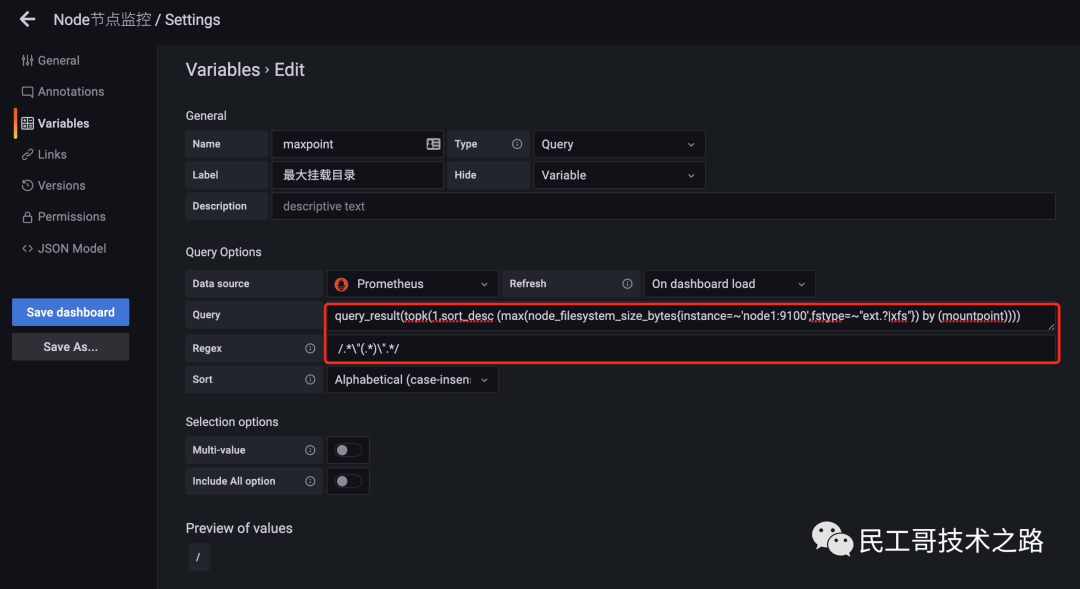Open the General settings section
The image size is (1080, 589).
(58, 60)
